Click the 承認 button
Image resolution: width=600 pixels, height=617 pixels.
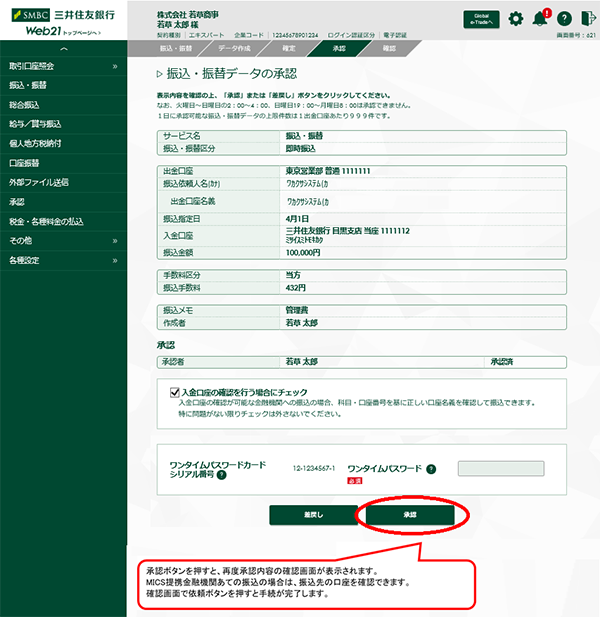click(410, 515)
